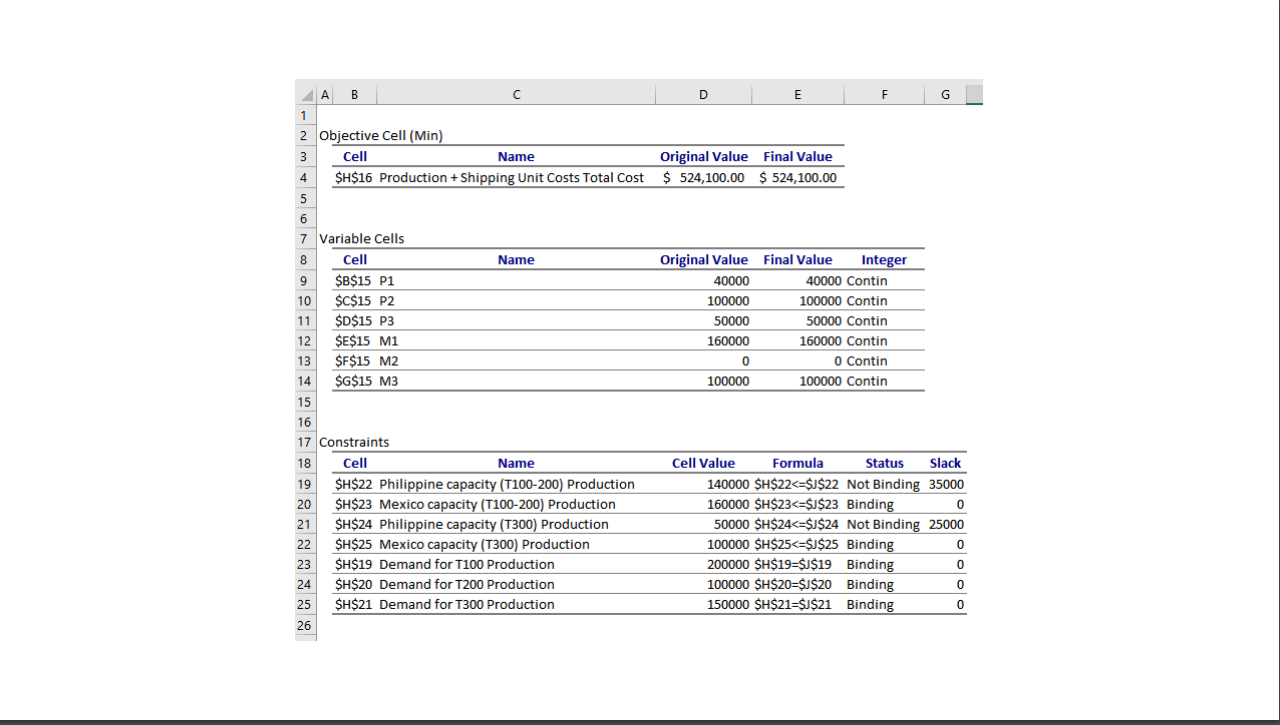
Task: Click 'Demand for T300 Production' row name
Action: point(466,604)
